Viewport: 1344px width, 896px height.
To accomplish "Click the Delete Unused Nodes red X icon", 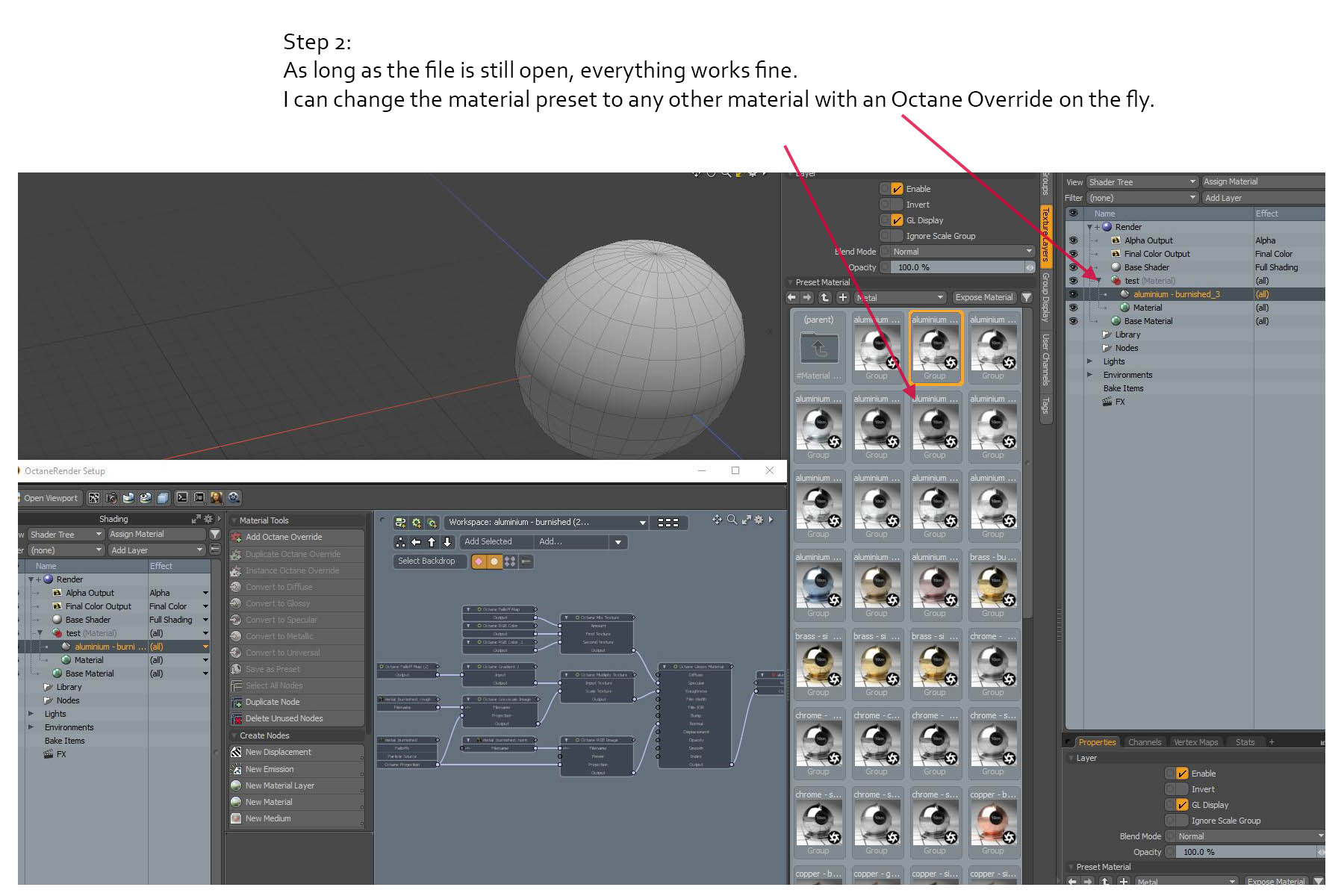I will point(236,718).
